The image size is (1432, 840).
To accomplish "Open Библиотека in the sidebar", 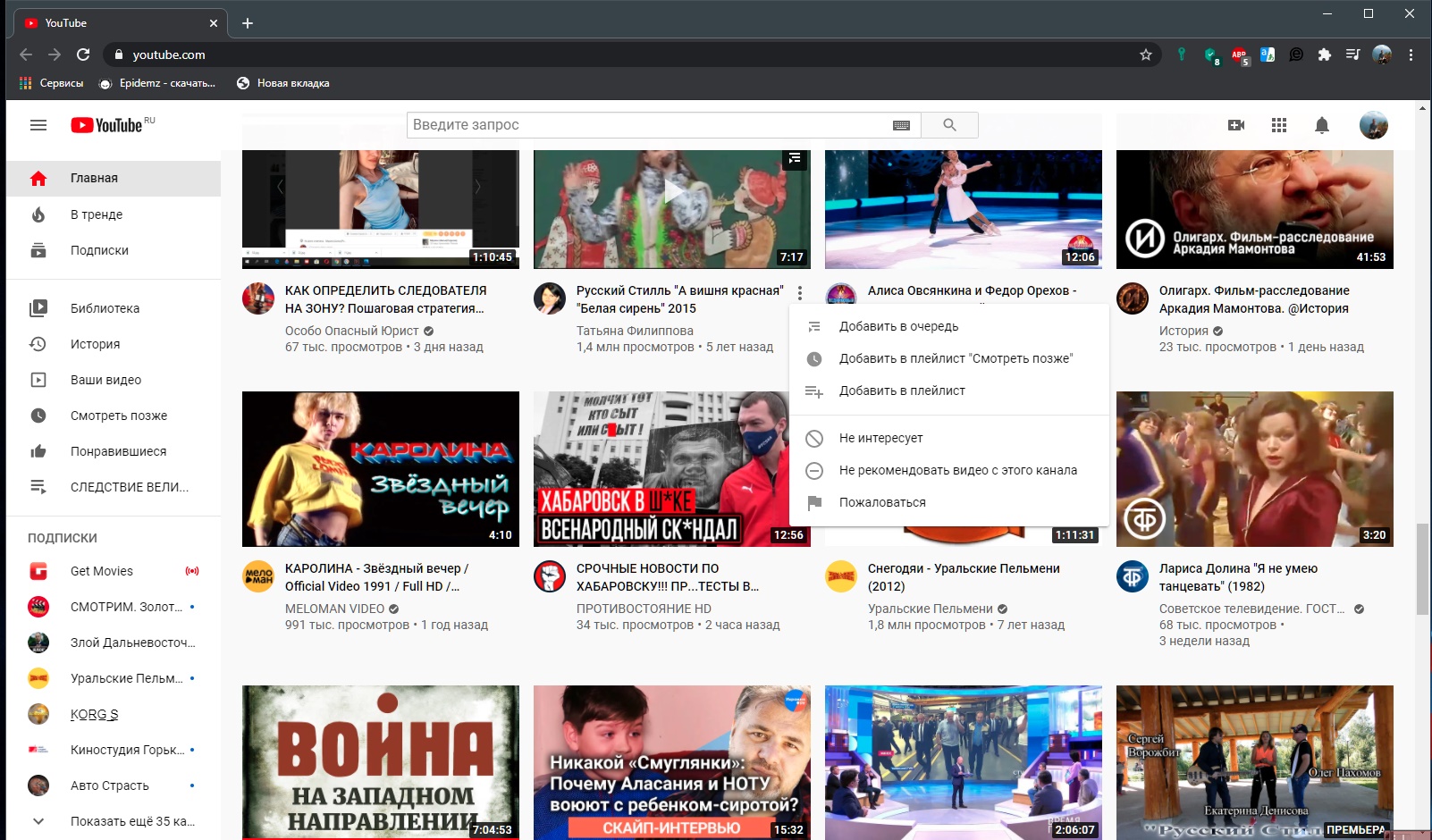I will point(114,308).
